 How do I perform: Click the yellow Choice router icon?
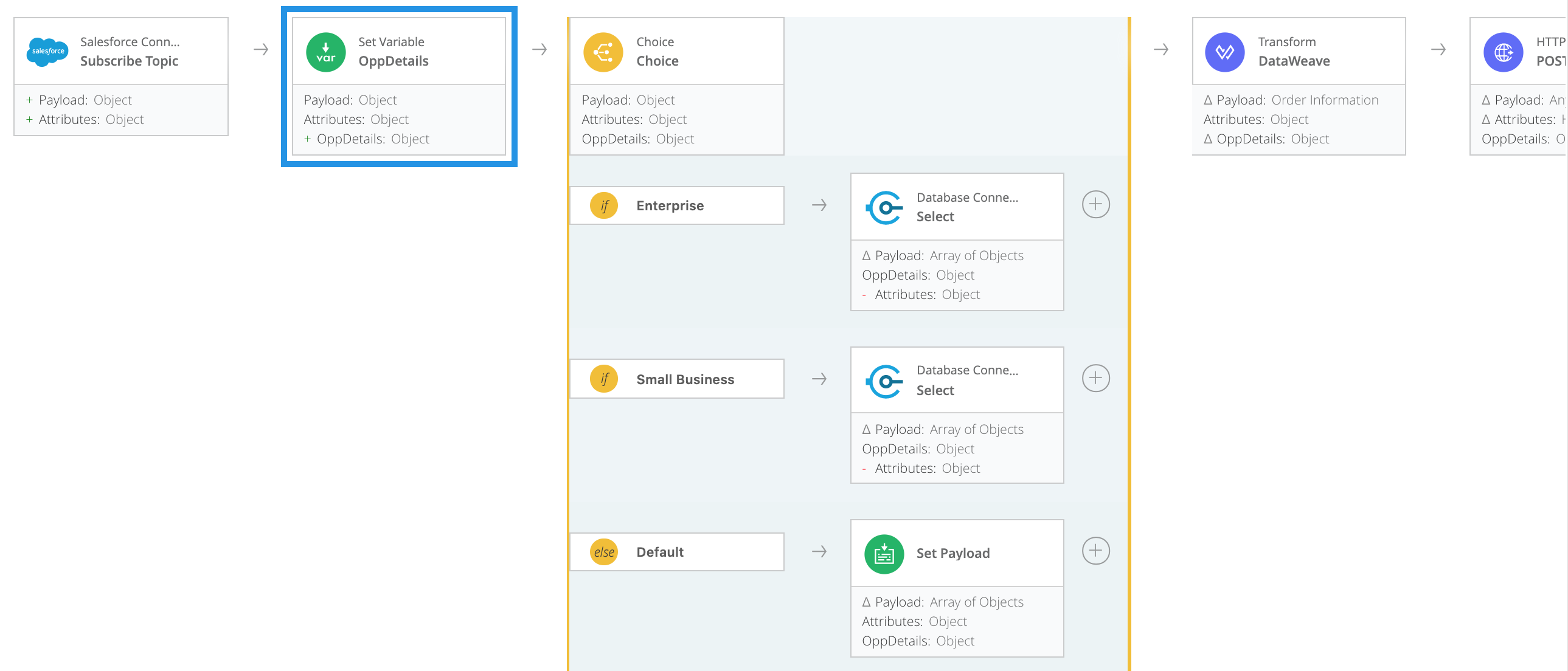coord(603,52)
